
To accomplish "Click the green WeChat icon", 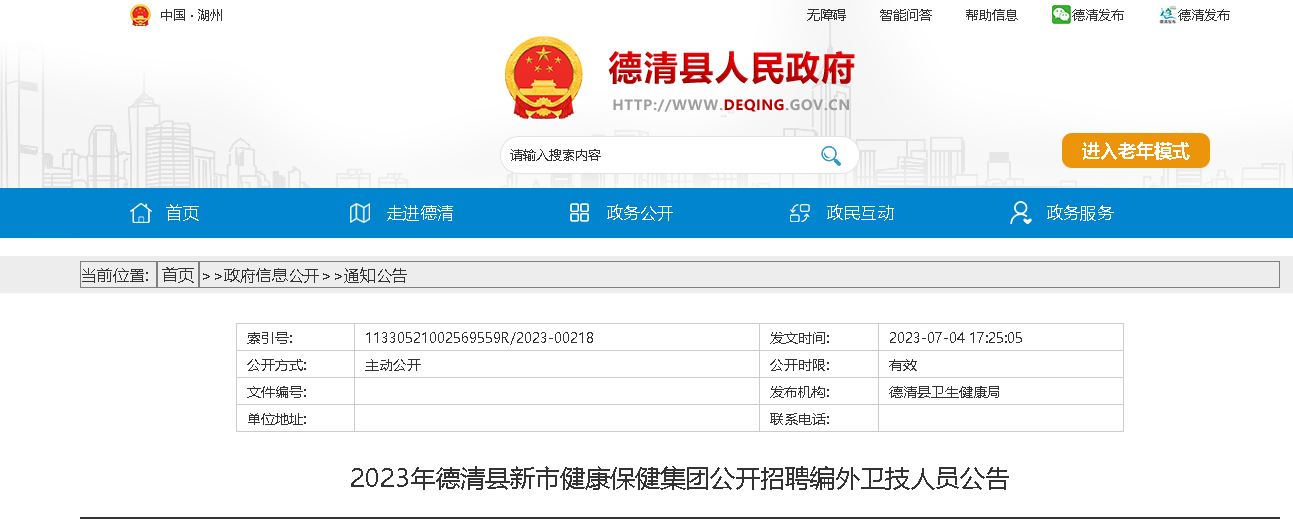I will click(1060, 15).
